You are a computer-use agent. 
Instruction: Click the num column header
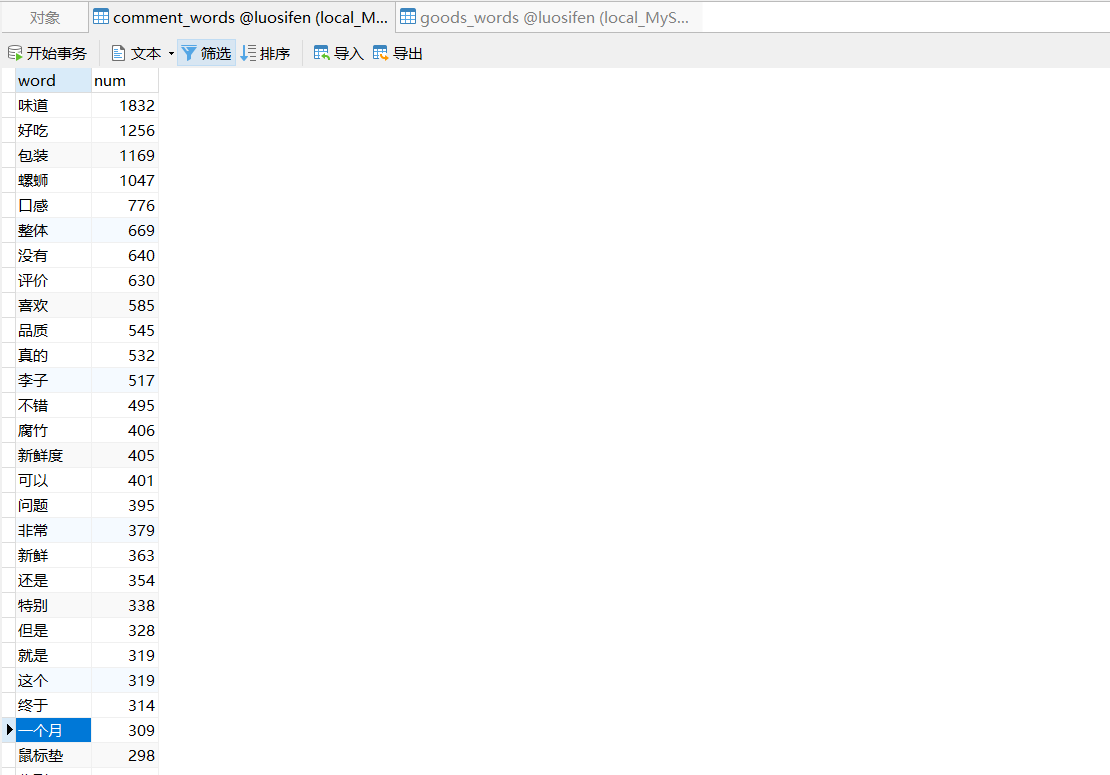(x=125, y=81)
